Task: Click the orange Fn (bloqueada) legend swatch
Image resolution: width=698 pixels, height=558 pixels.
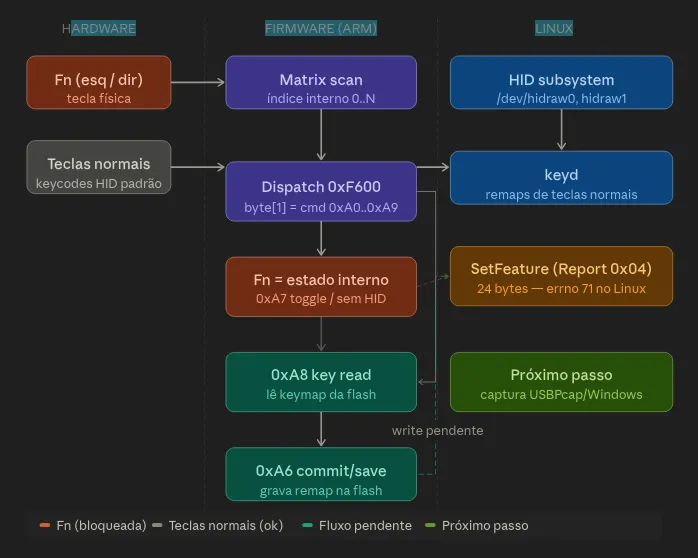Action: pos(45,525)
